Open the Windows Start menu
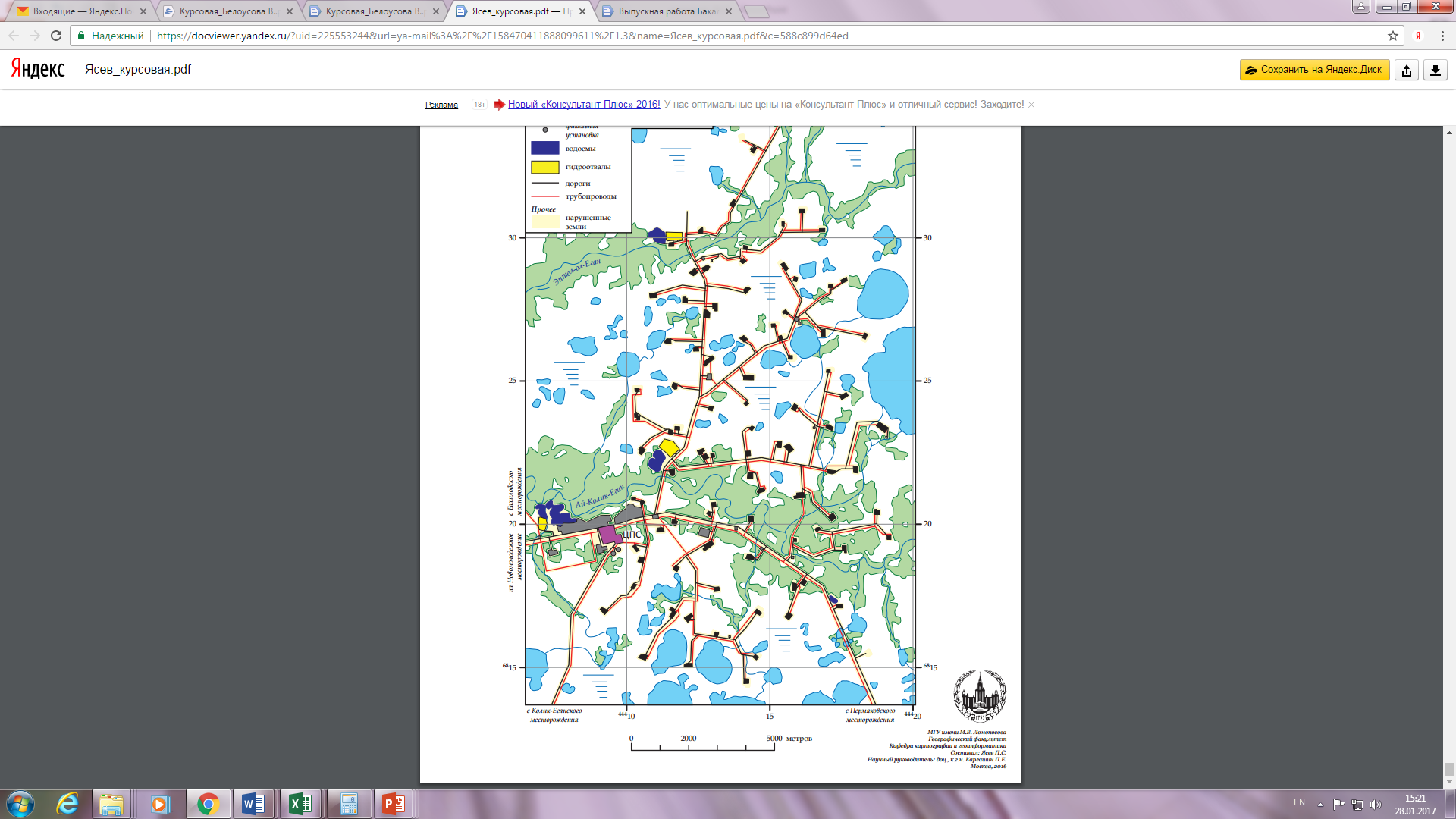Viewport: 1456px width, 819px height. pos(20,804)
